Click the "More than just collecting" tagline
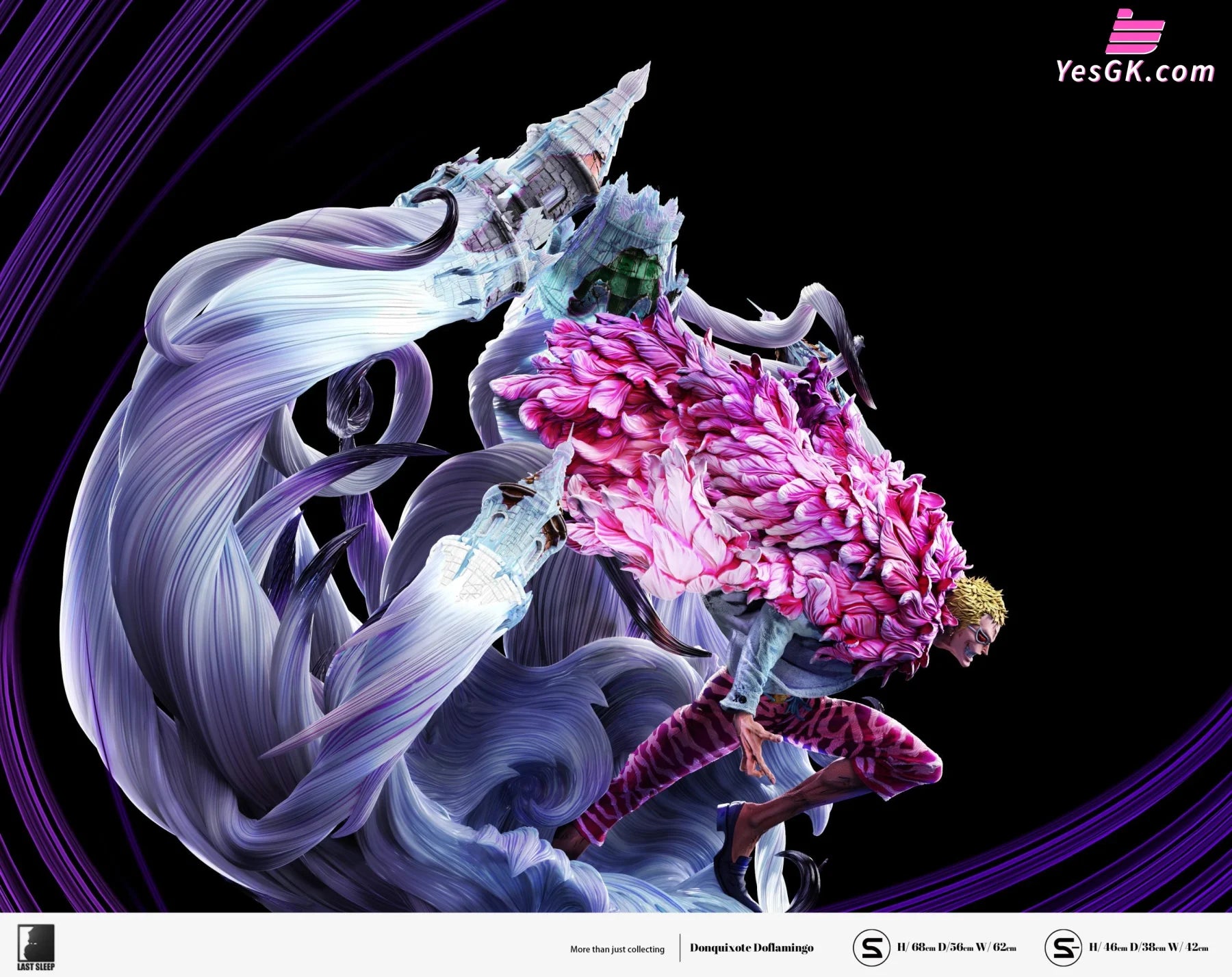The image size is (1232, 977). (617, 949)
